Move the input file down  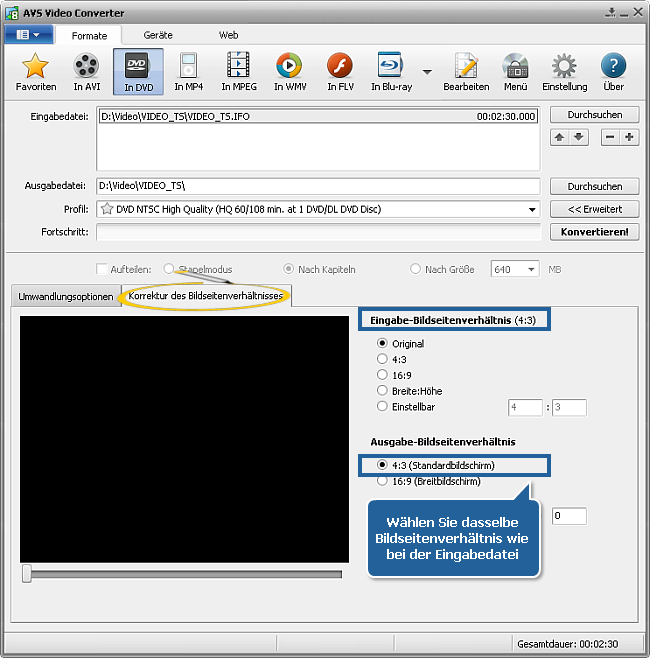(579, 137)
